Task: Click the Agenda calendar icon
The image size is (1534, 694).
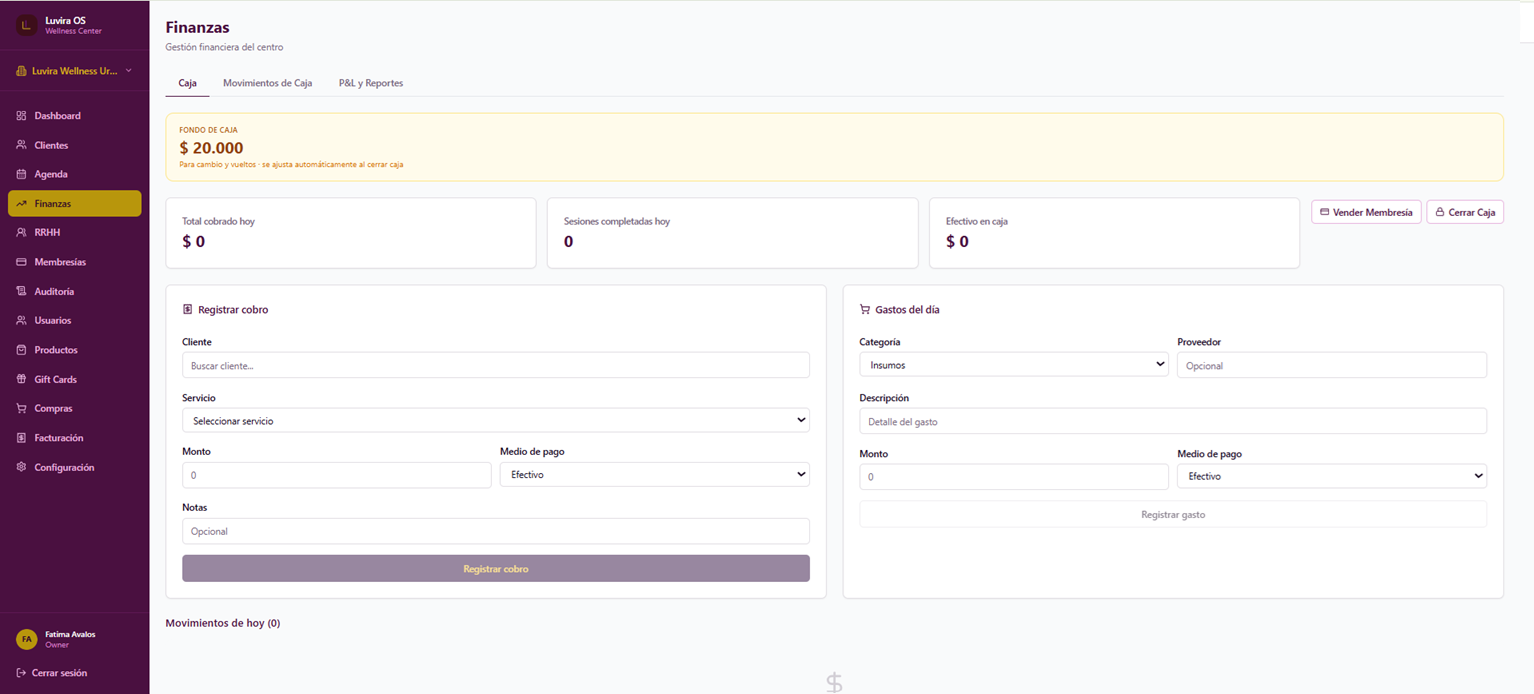Action: coord(21,174)
